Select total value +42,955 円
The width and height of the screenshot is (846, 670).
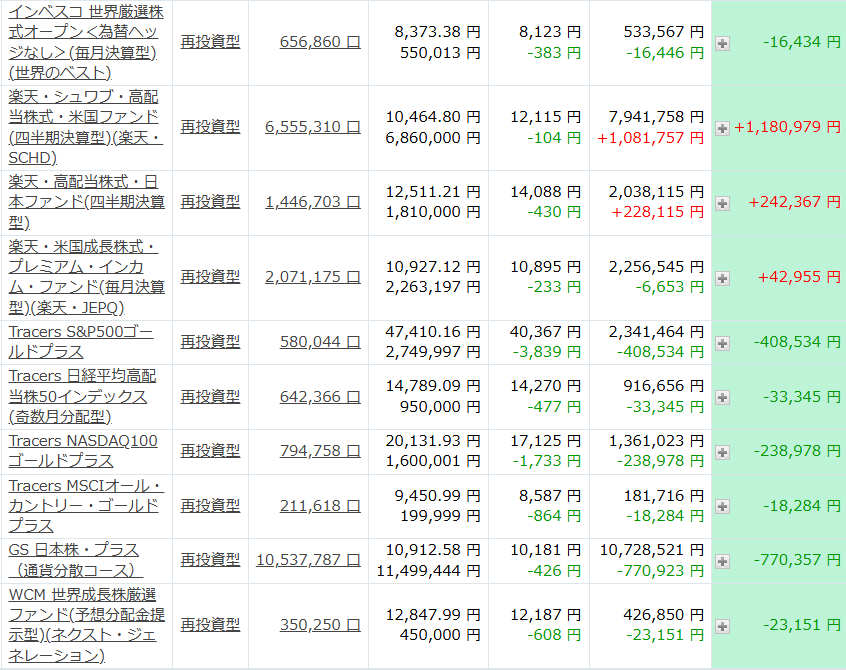coord(799,277)
